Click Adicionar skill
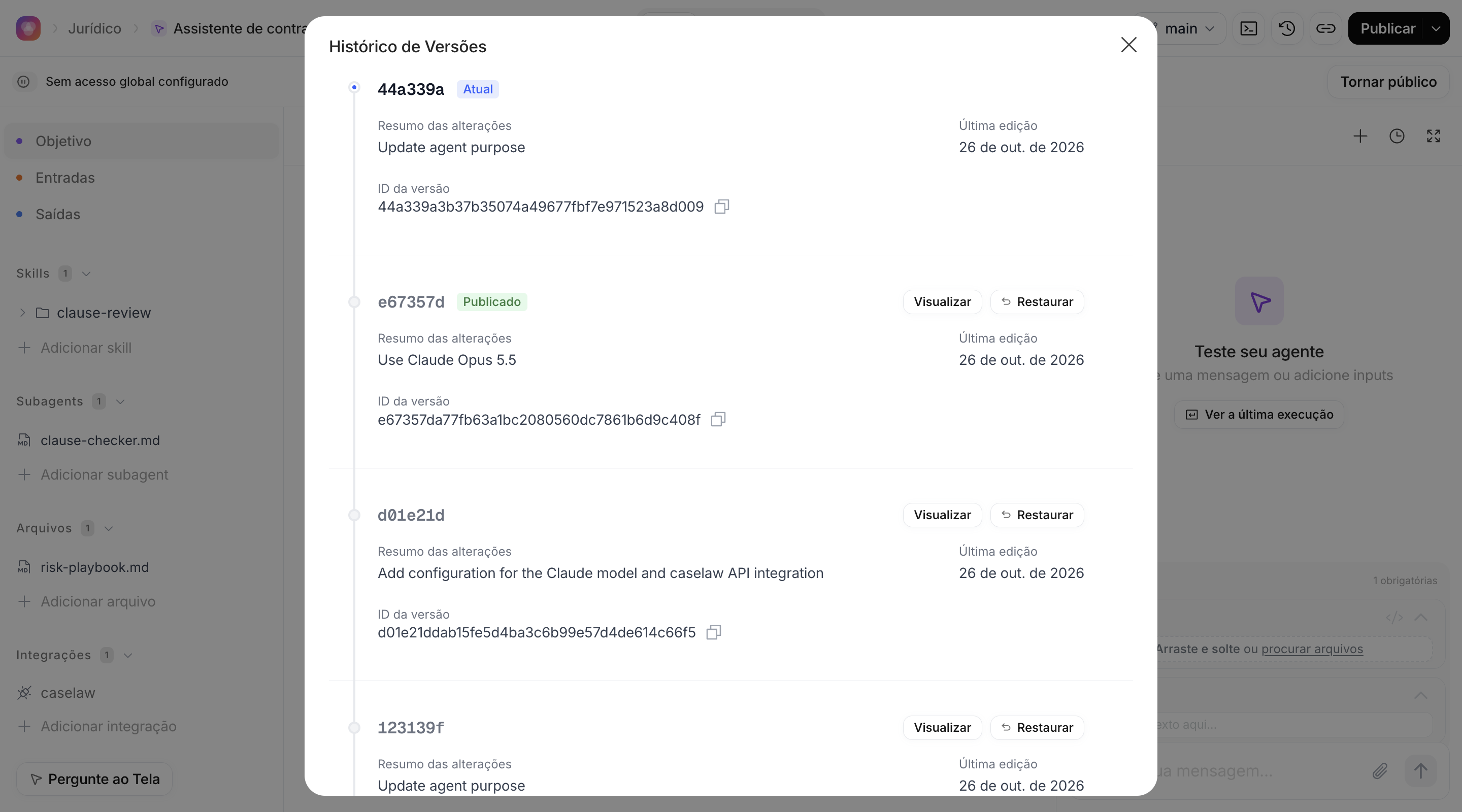1462x812 pixels. (75, 347)
